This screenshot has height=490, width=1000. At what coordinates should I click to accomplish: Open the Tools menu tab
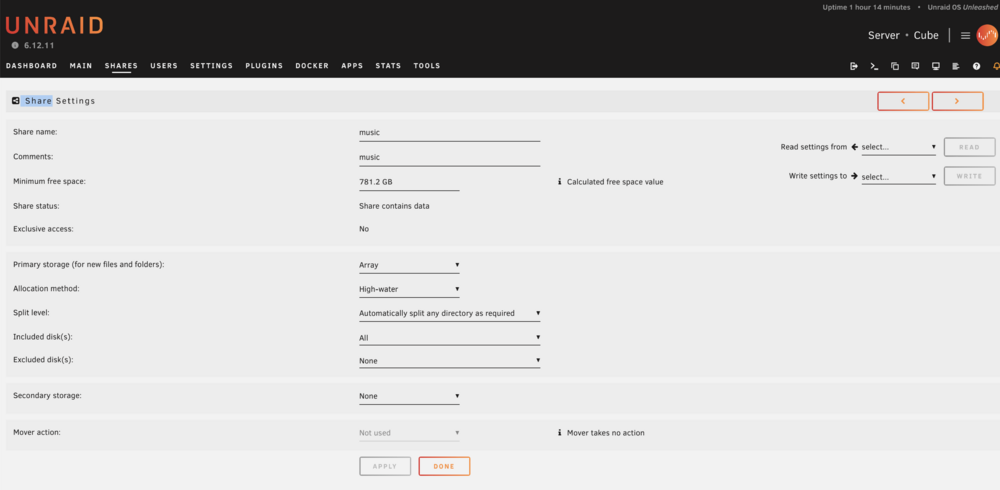click(427, 66)
